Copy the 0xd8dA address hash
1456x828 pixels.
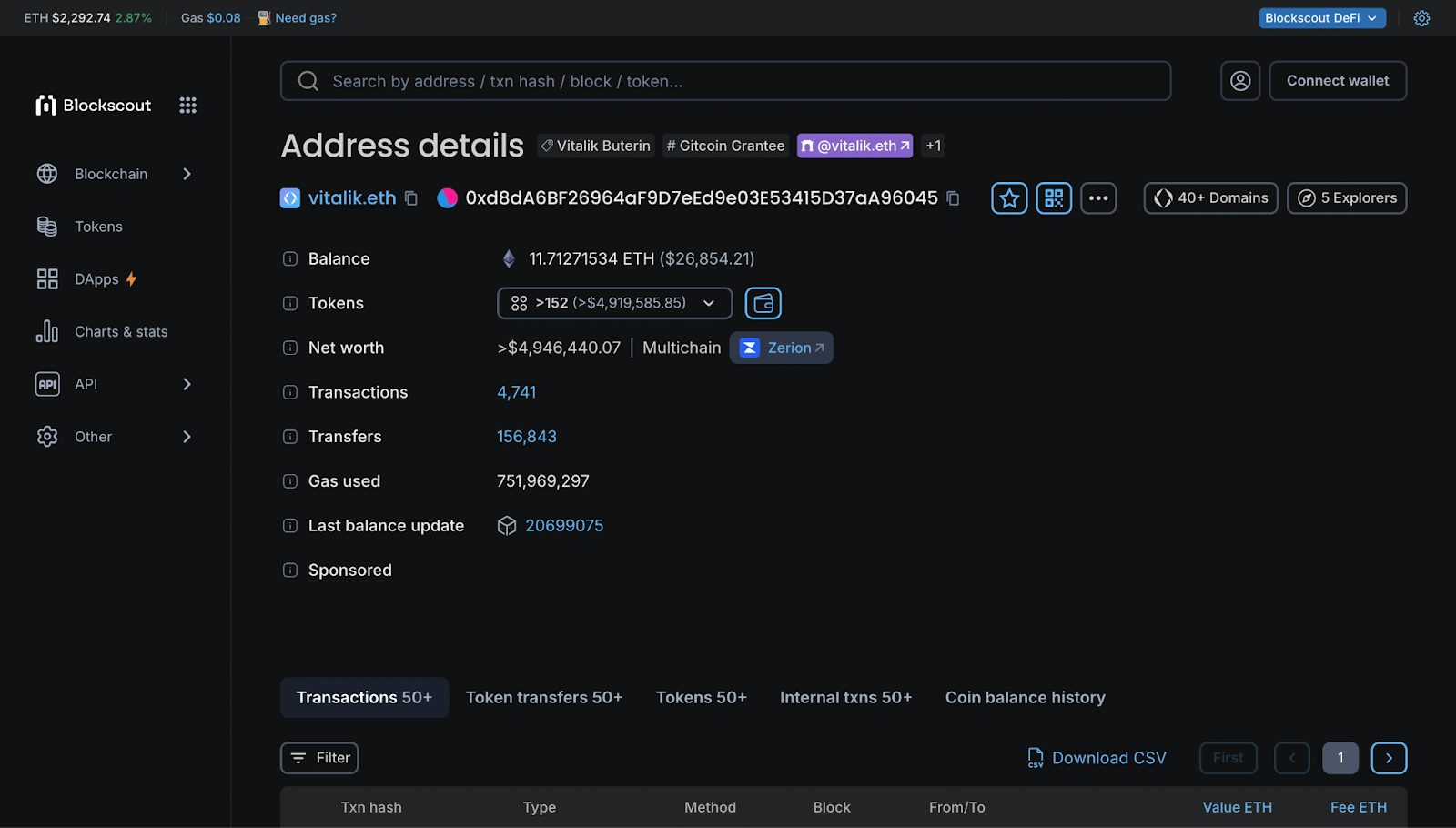953,198
